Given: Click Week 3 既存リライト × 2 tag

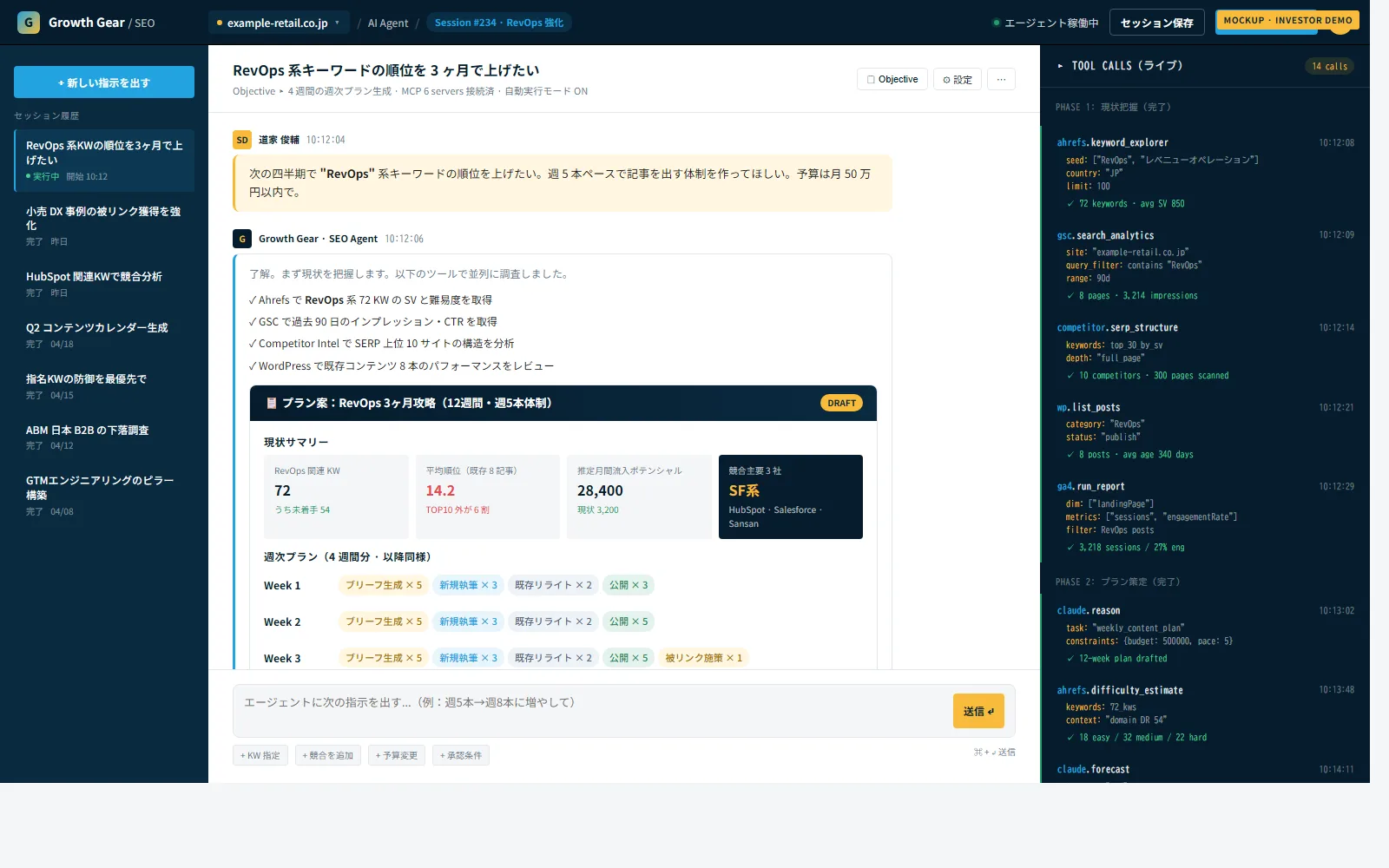Looking at the screenshot, I should [x=553, y=658].
